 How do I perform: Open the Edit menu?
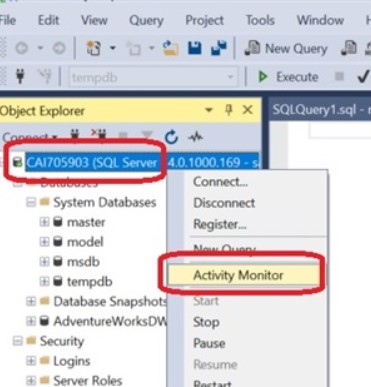click(48, 20)
